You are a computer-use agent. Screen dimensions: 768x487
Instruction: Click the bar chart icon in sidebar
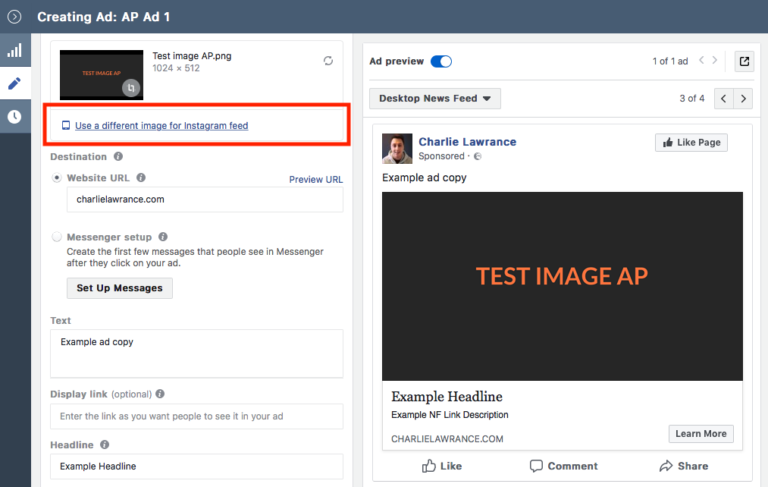(14, 50)
